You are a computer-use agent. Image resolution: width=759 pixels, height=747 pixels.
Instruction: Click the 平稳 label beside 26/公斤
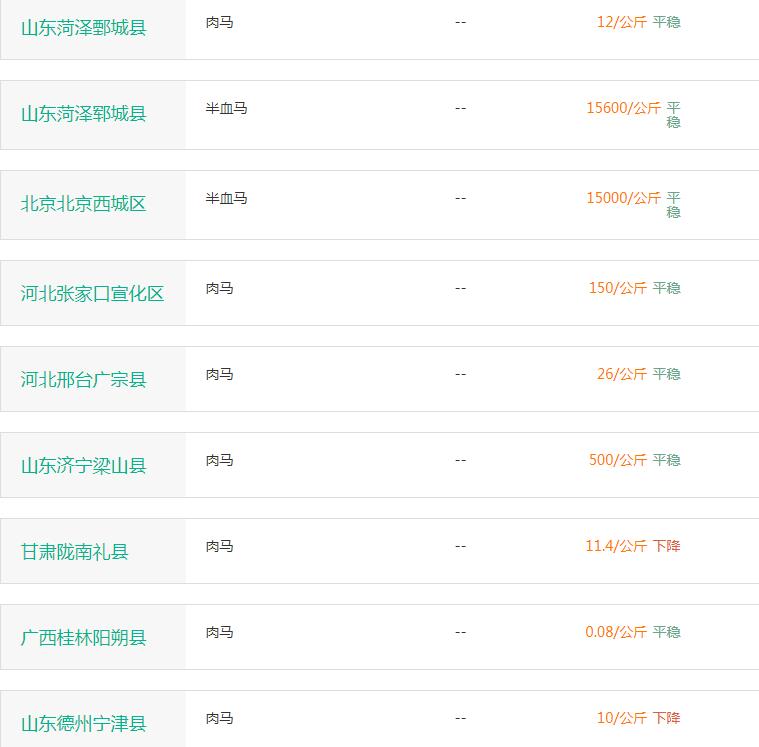667,374
